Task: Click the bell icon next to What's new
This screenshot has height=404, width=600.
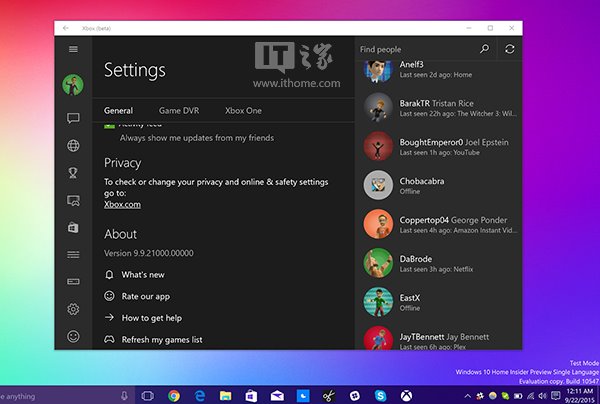Action: click(x=109, y=275)
